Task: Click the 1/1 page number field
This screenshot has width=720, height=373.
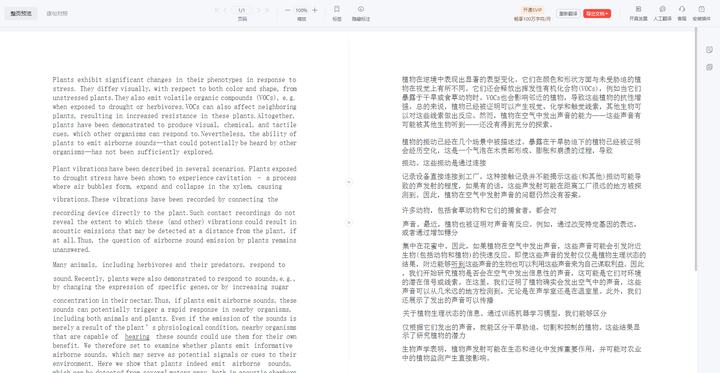Action: click(242, 10)
